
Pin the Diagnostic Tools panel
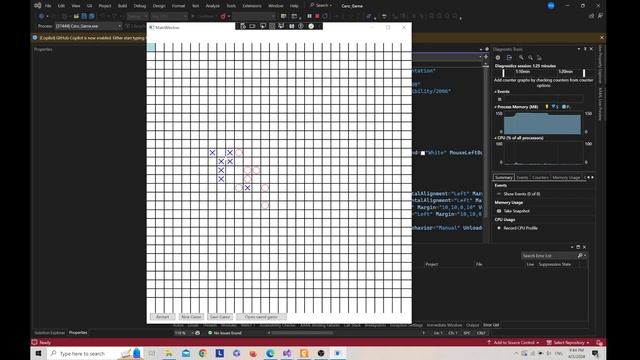tap(585, 49)
